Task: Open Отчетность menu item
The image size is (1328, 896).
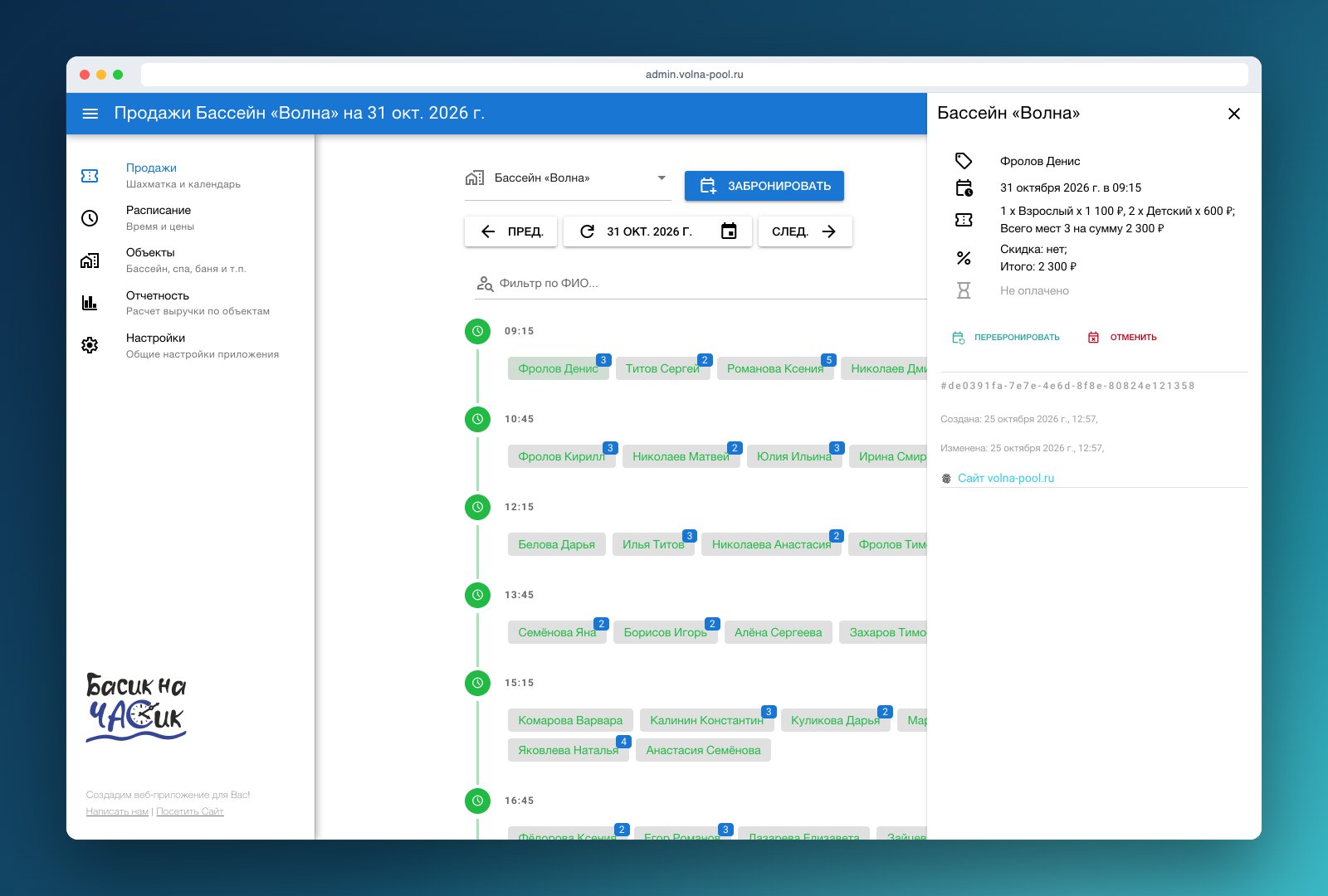Action: 192,303
